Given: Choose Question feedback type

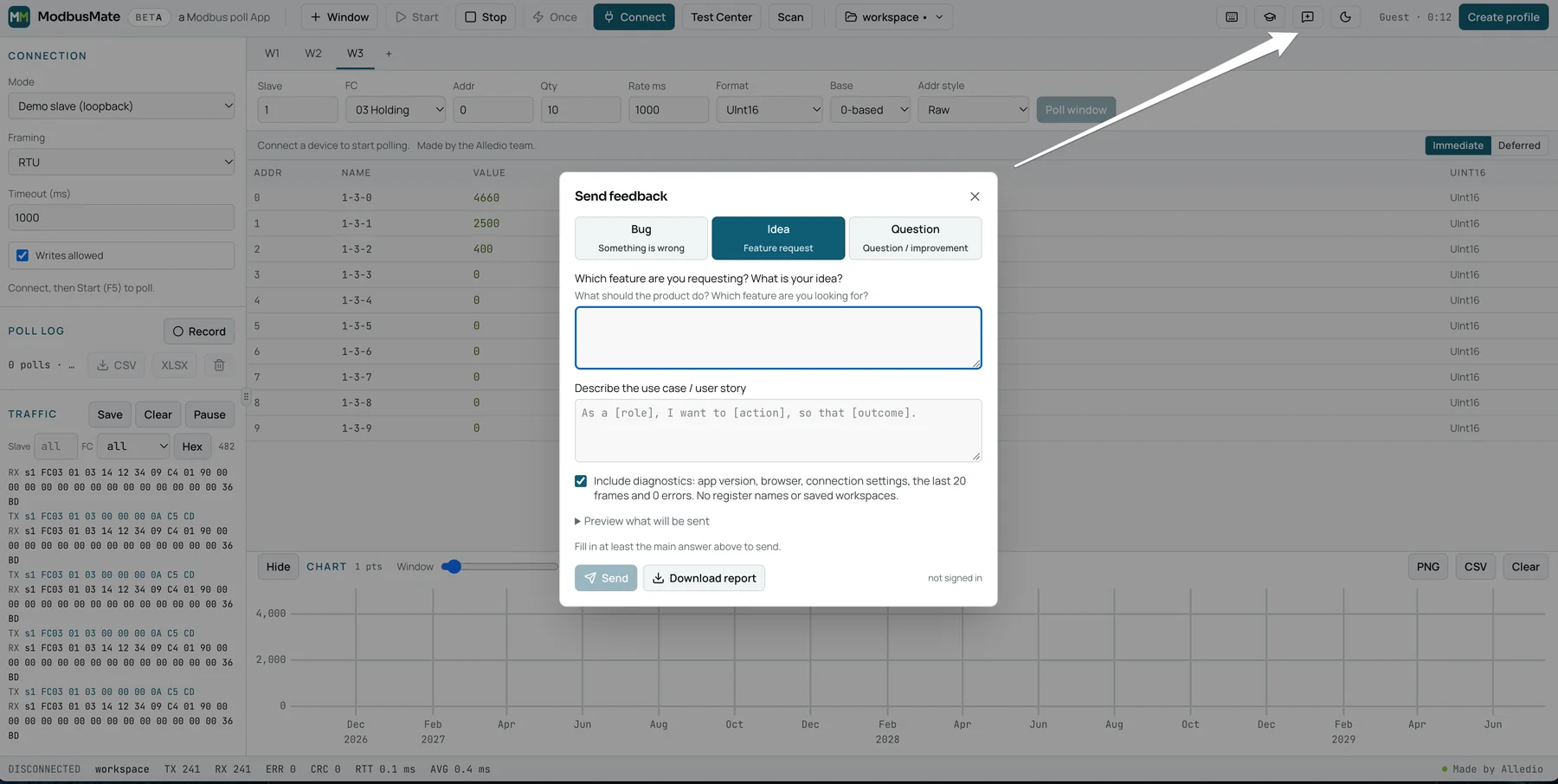Looking at the screenshot, I should (915, 238).
